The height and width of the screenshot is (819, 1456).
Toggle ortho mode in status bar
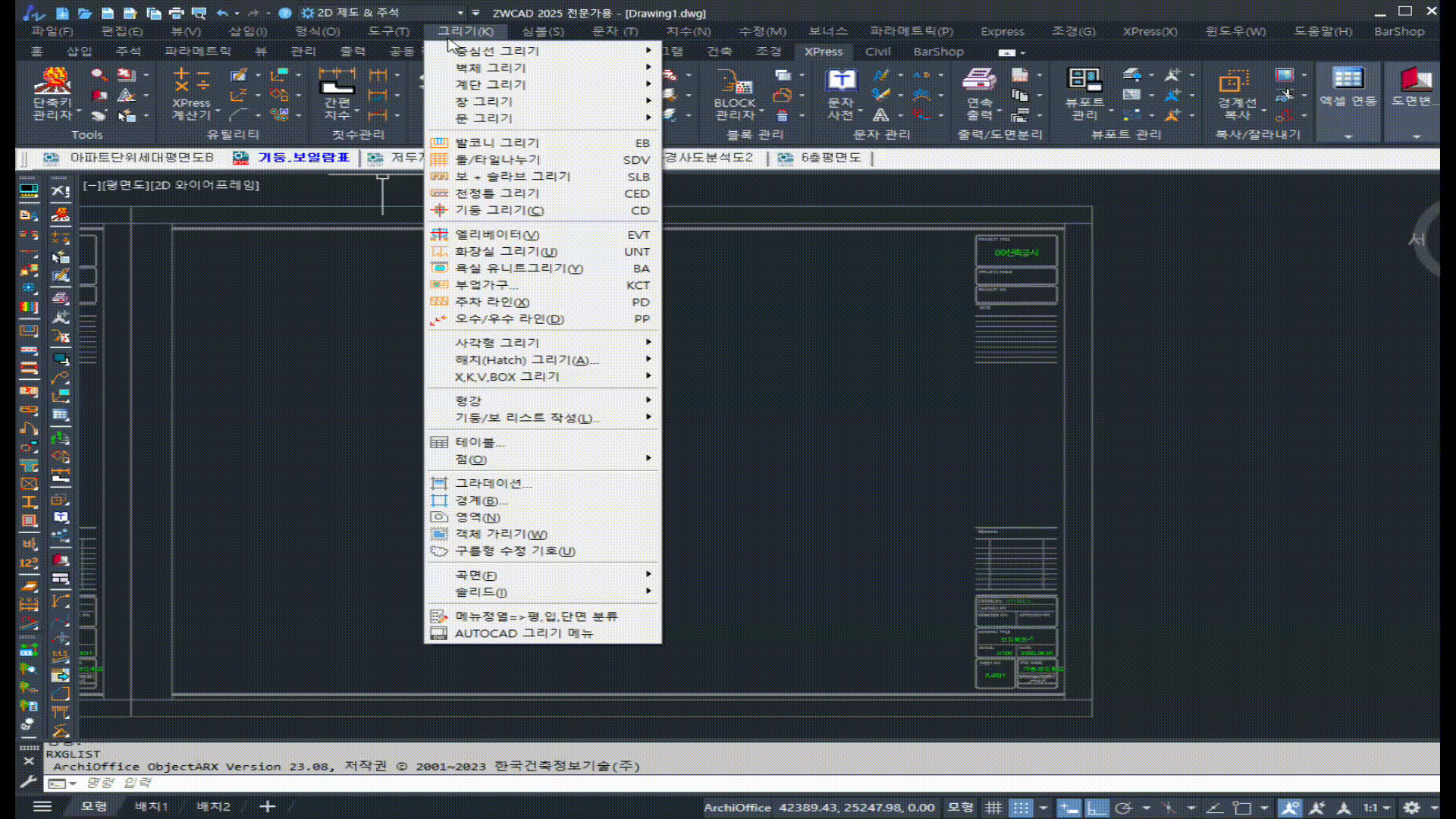[1097, 808]
